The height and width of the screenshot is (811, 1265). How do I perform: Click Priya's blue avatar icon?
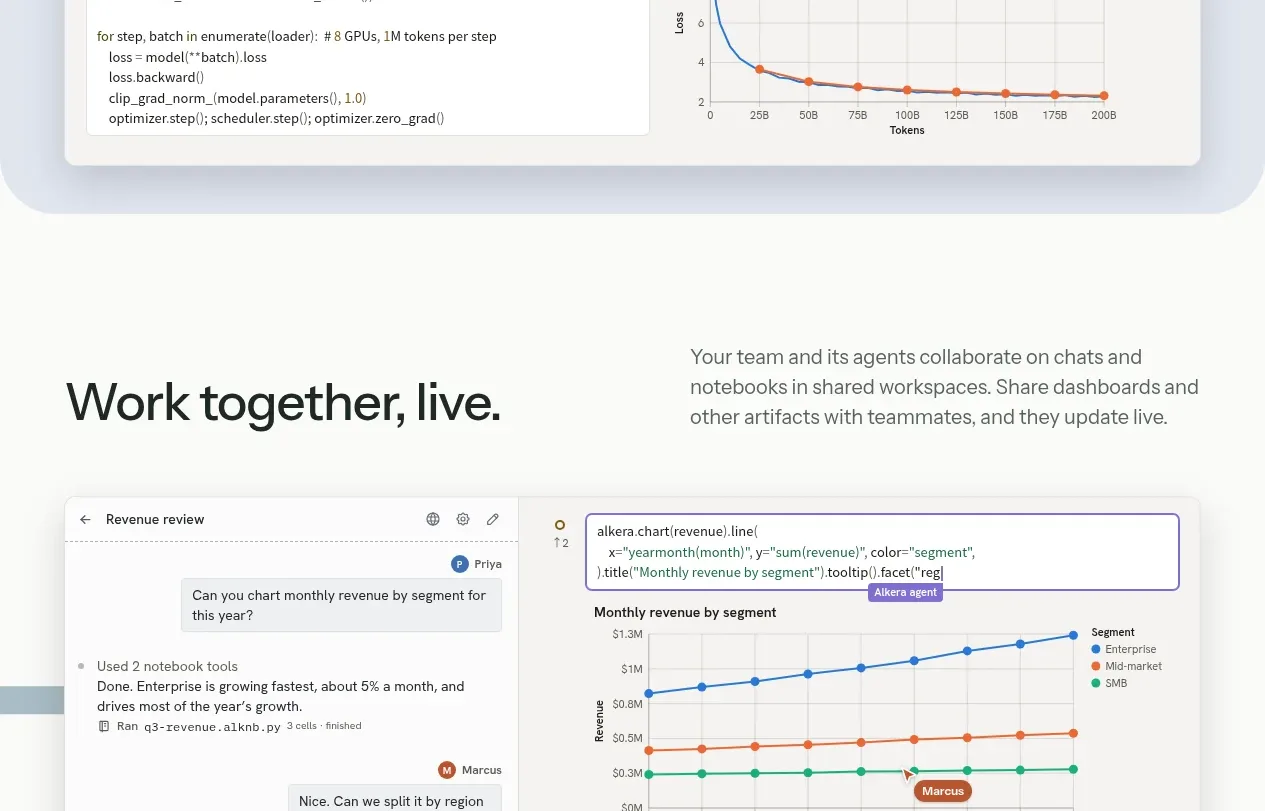(460, 564)
